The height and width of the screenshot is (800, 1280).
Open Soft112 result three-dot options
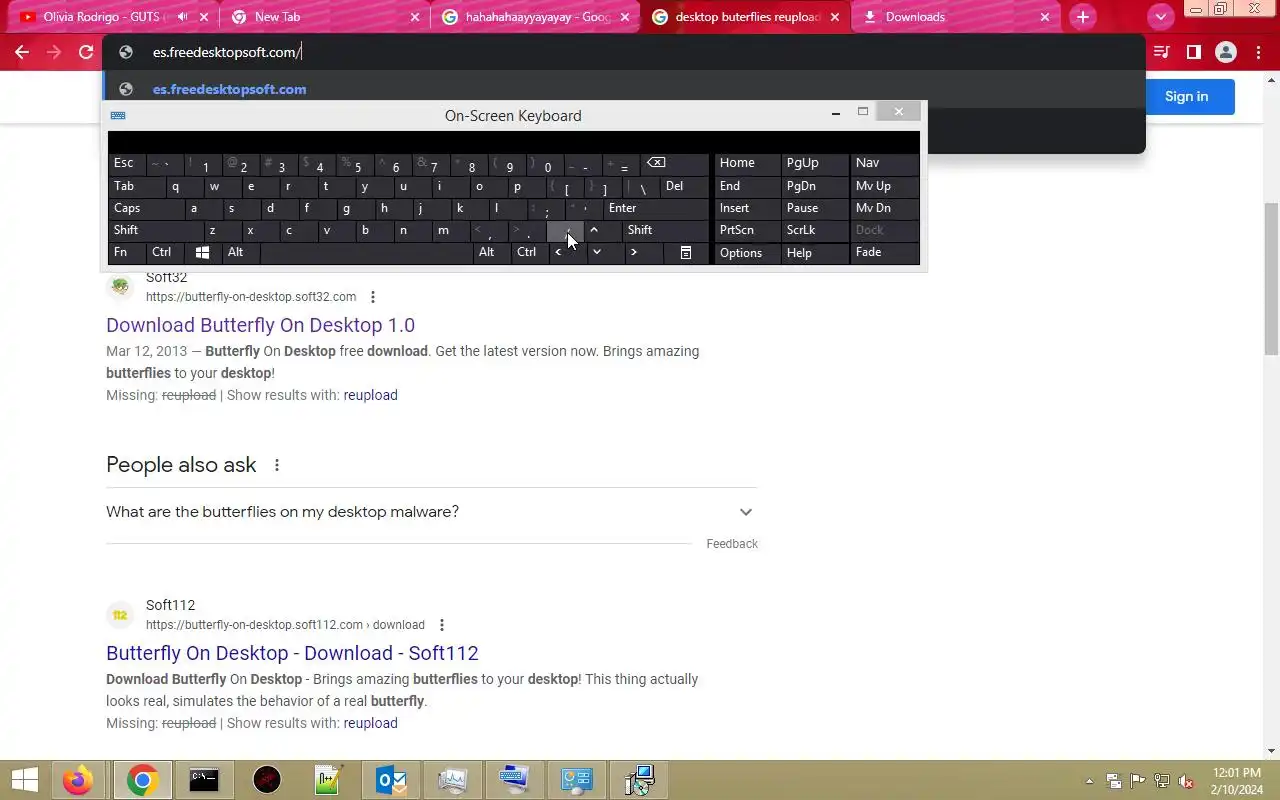[441, 625]
